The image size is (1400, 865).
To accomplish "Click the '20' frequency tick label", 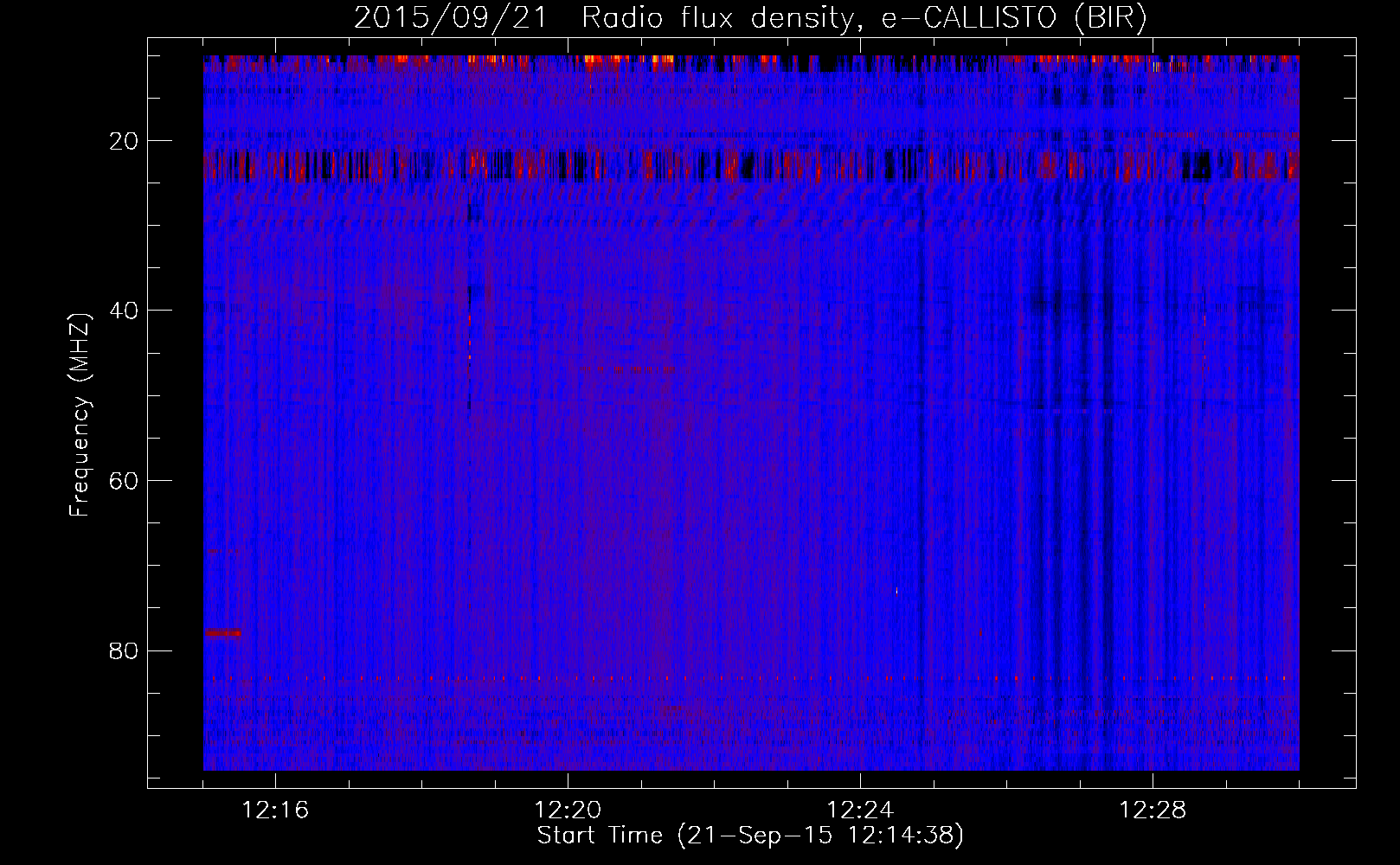I will (x=125, y=140).
